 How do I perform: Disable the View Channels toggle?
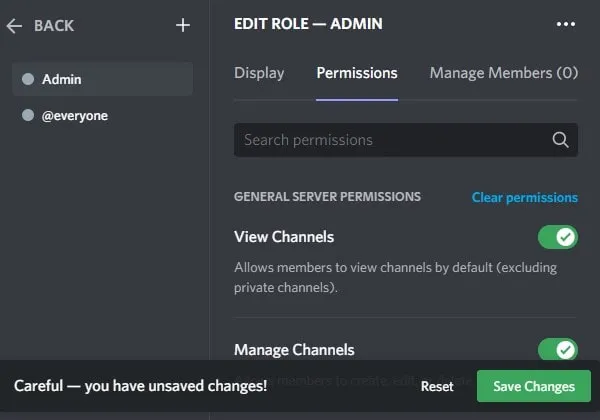[x=557, y=237]
